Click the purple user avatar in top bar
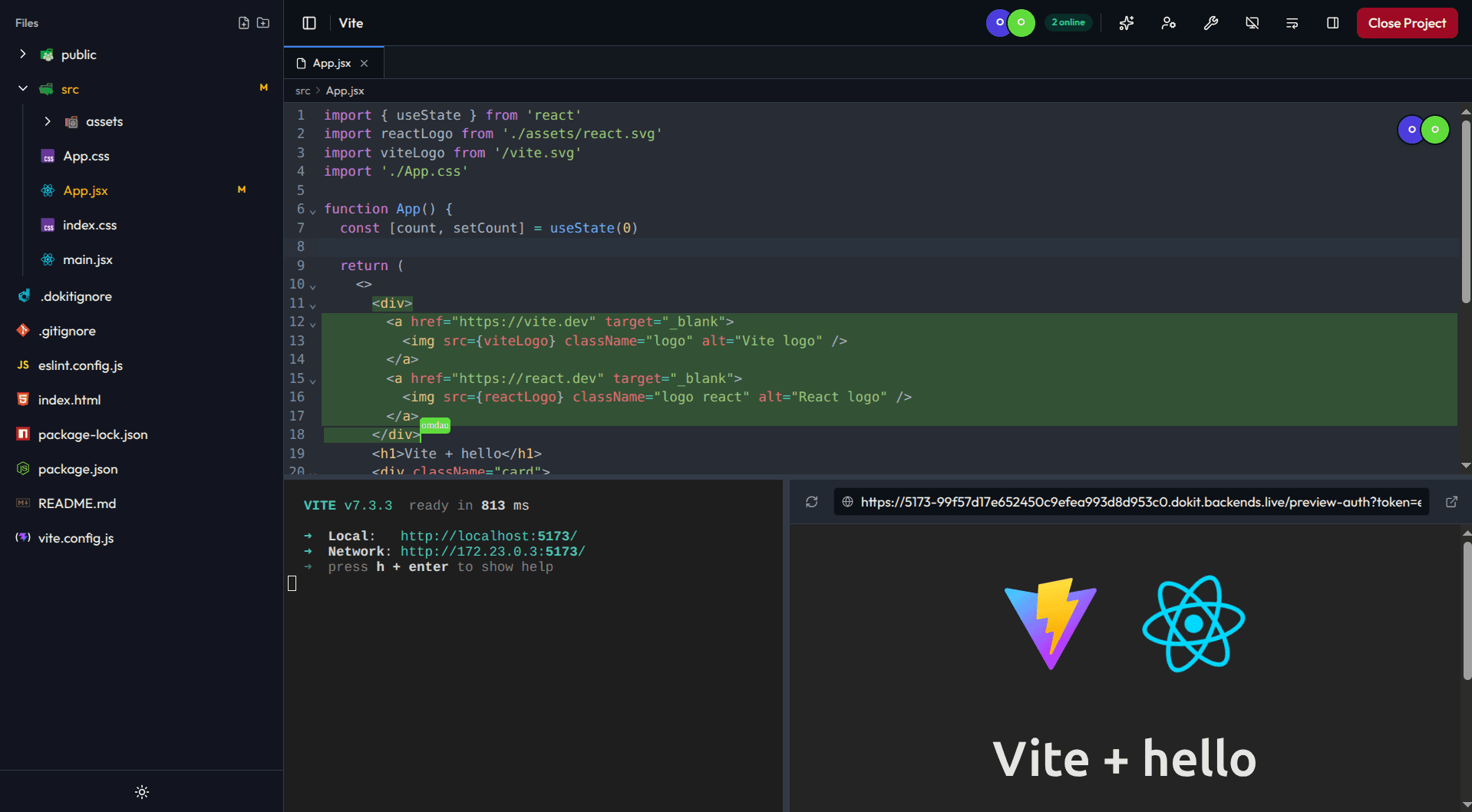1472x812 pixels. coord(999,22)
